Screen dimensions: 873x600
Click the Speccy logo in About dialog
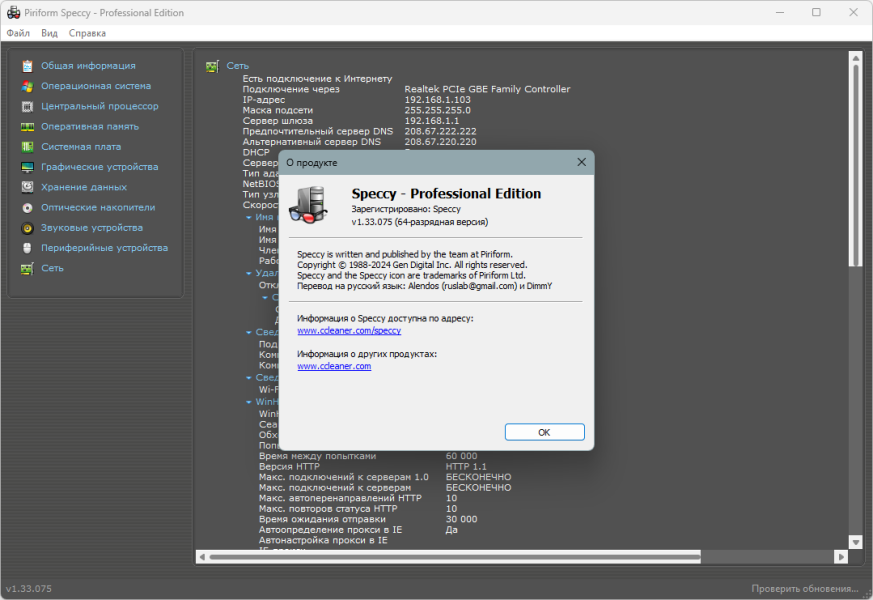pyautogui.click(x=308, y=205)
